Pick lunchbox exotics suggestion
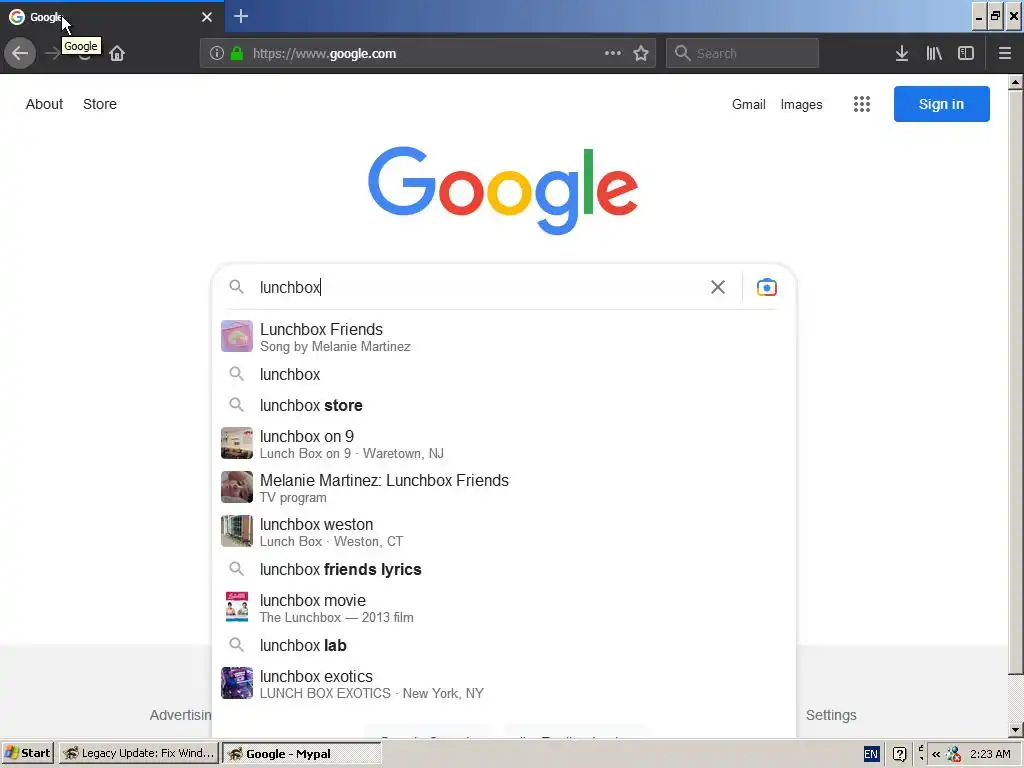The width and height of the screenshot is (1024, 768). click(504, 684)
